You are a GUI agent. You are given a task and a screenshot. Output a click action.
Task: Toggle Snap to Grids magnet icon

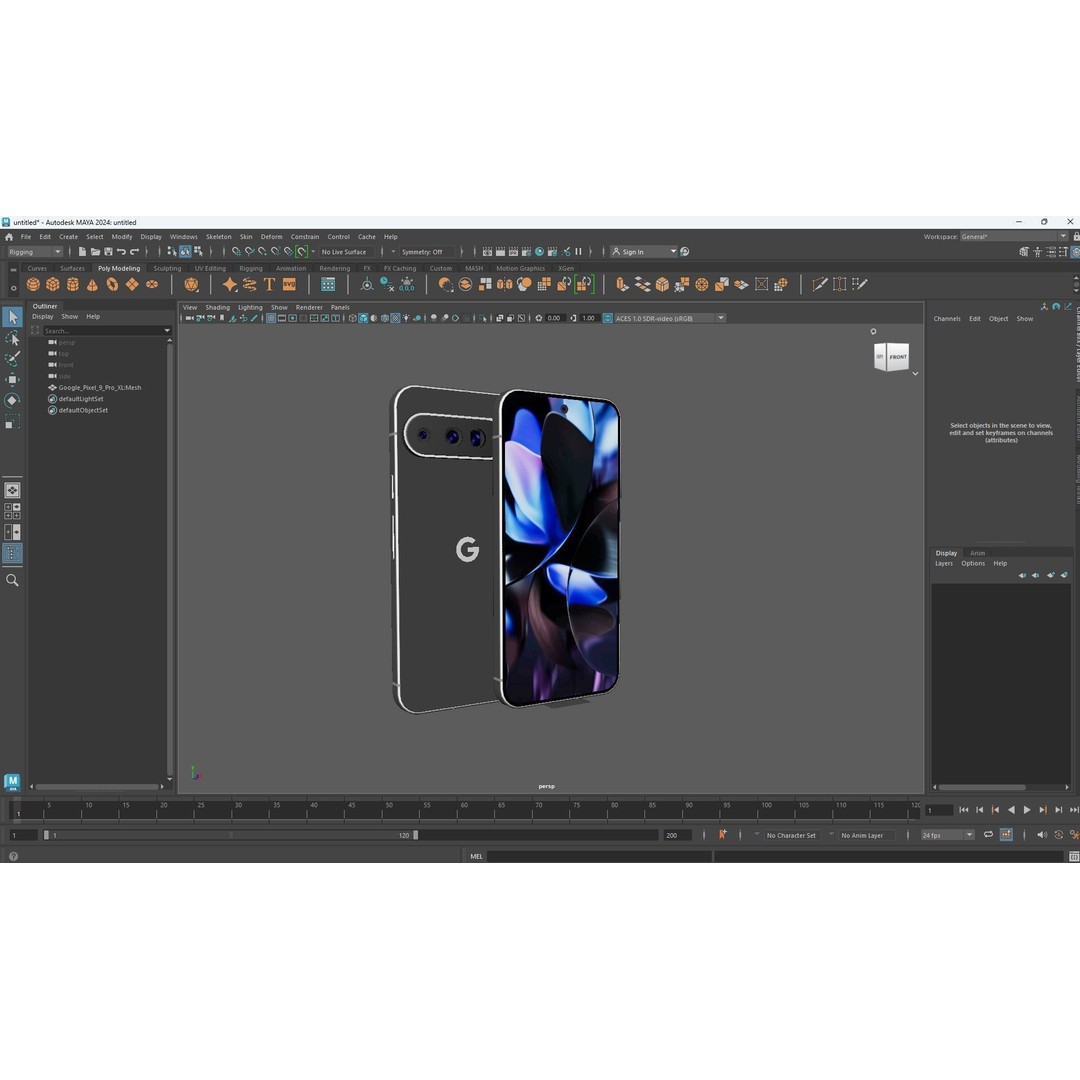click(236, 251)
